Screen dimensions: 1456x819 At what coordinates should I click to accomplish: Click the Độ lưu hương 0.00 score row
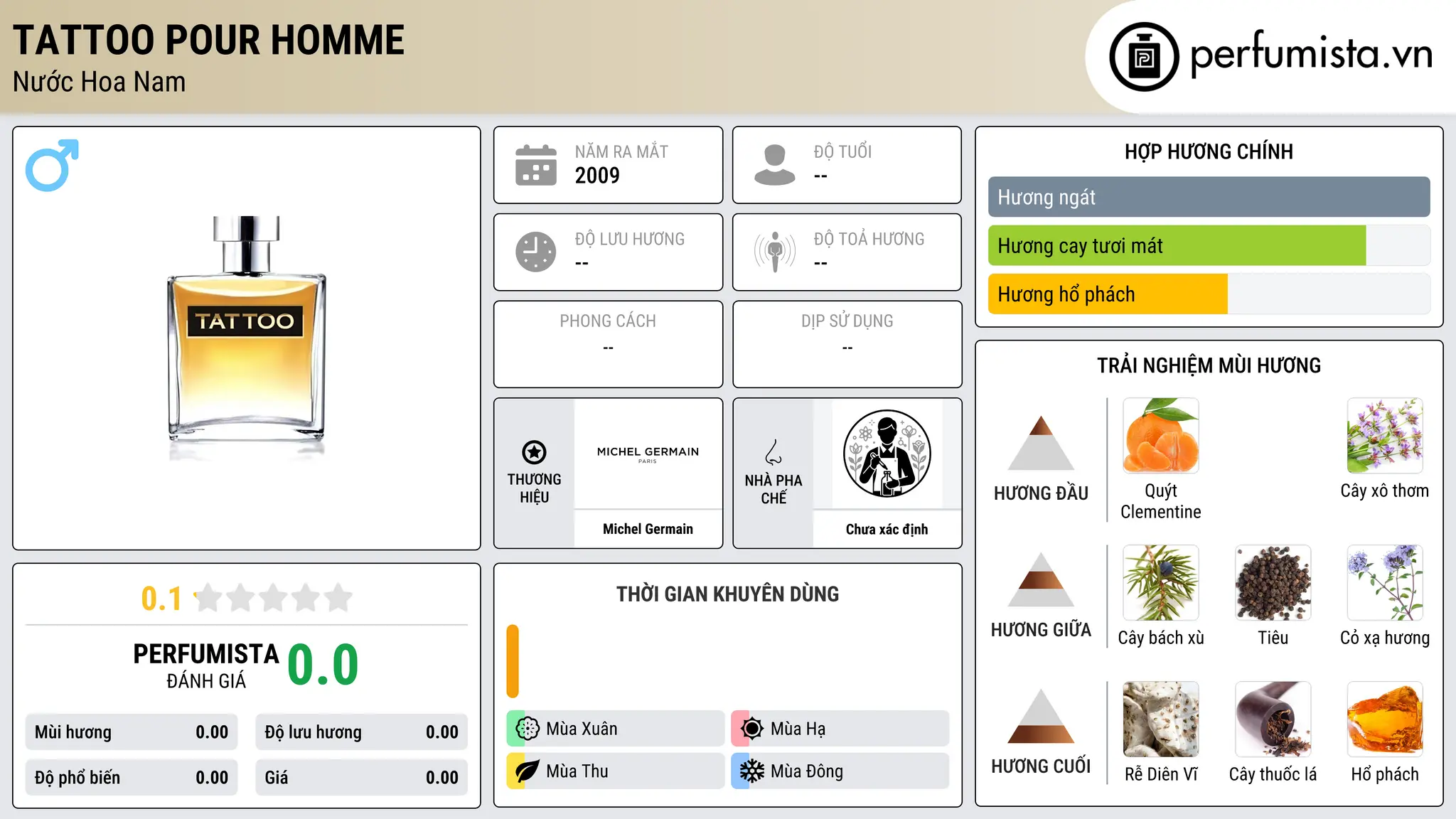tap(361, 732)
